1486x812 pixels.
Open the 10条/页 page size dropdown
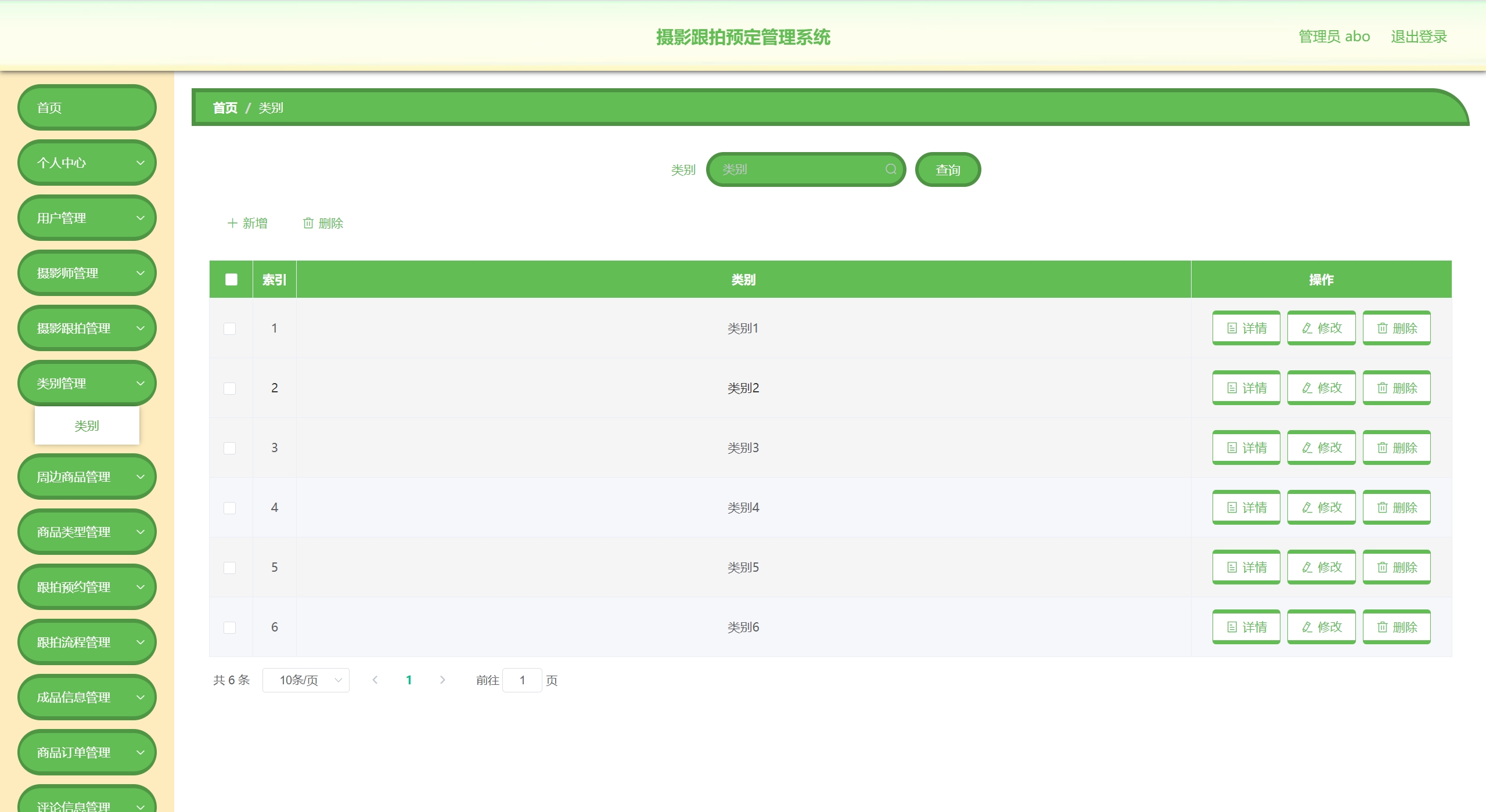(x=305, y=680)
